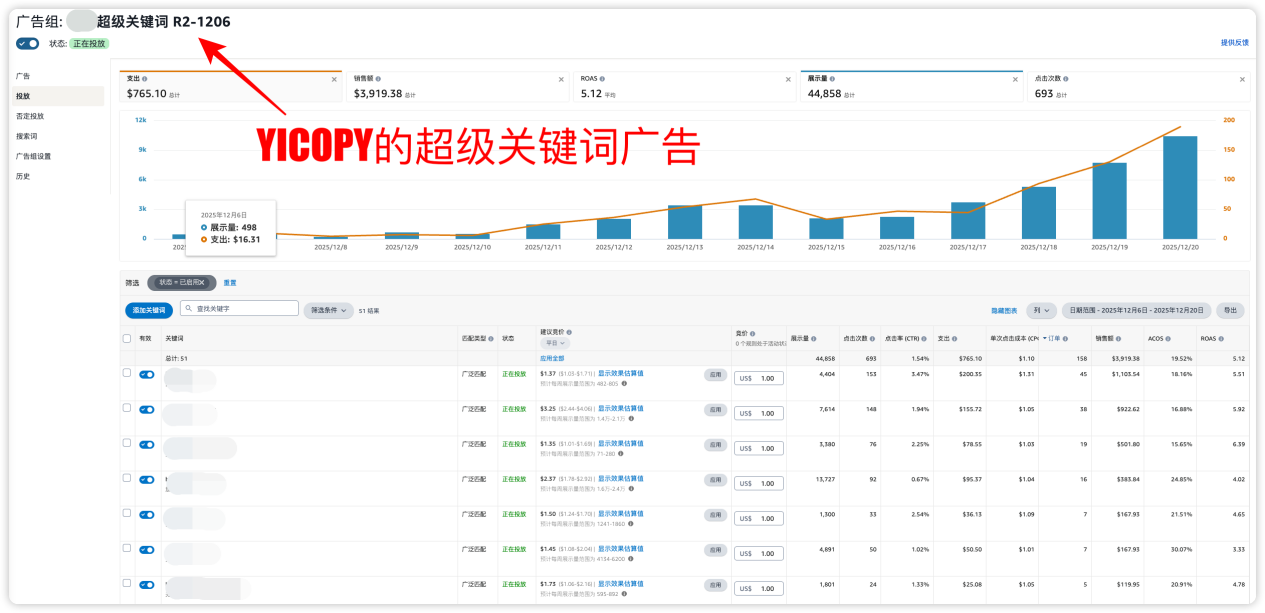Click info icon next to ACOS column header
Screen dimensions: 1265x613
click(x=1167, y=339)
